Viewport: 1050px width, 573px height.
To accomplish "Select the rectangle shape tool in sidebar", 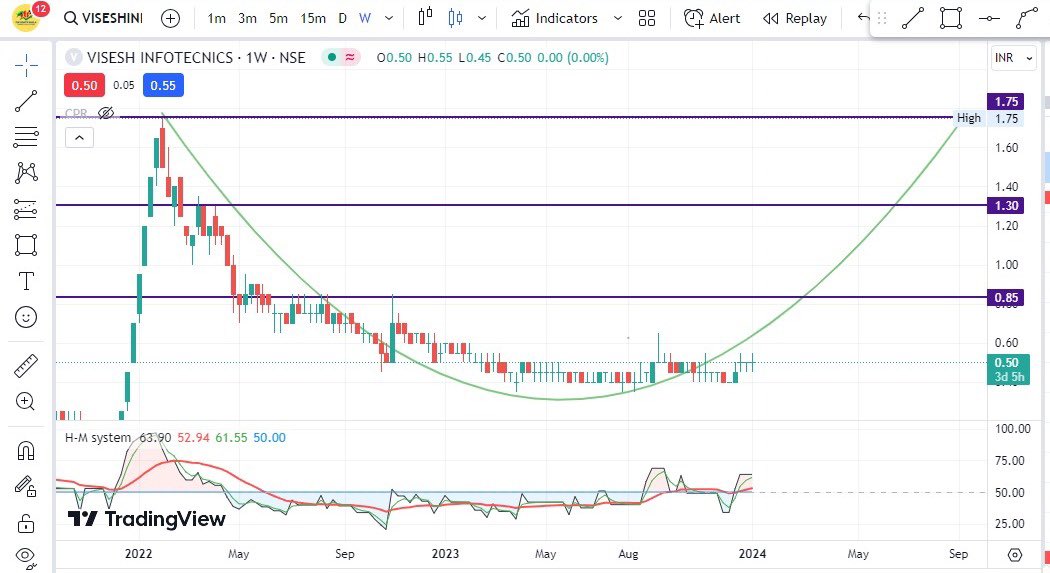I will [x=26, y=245].
